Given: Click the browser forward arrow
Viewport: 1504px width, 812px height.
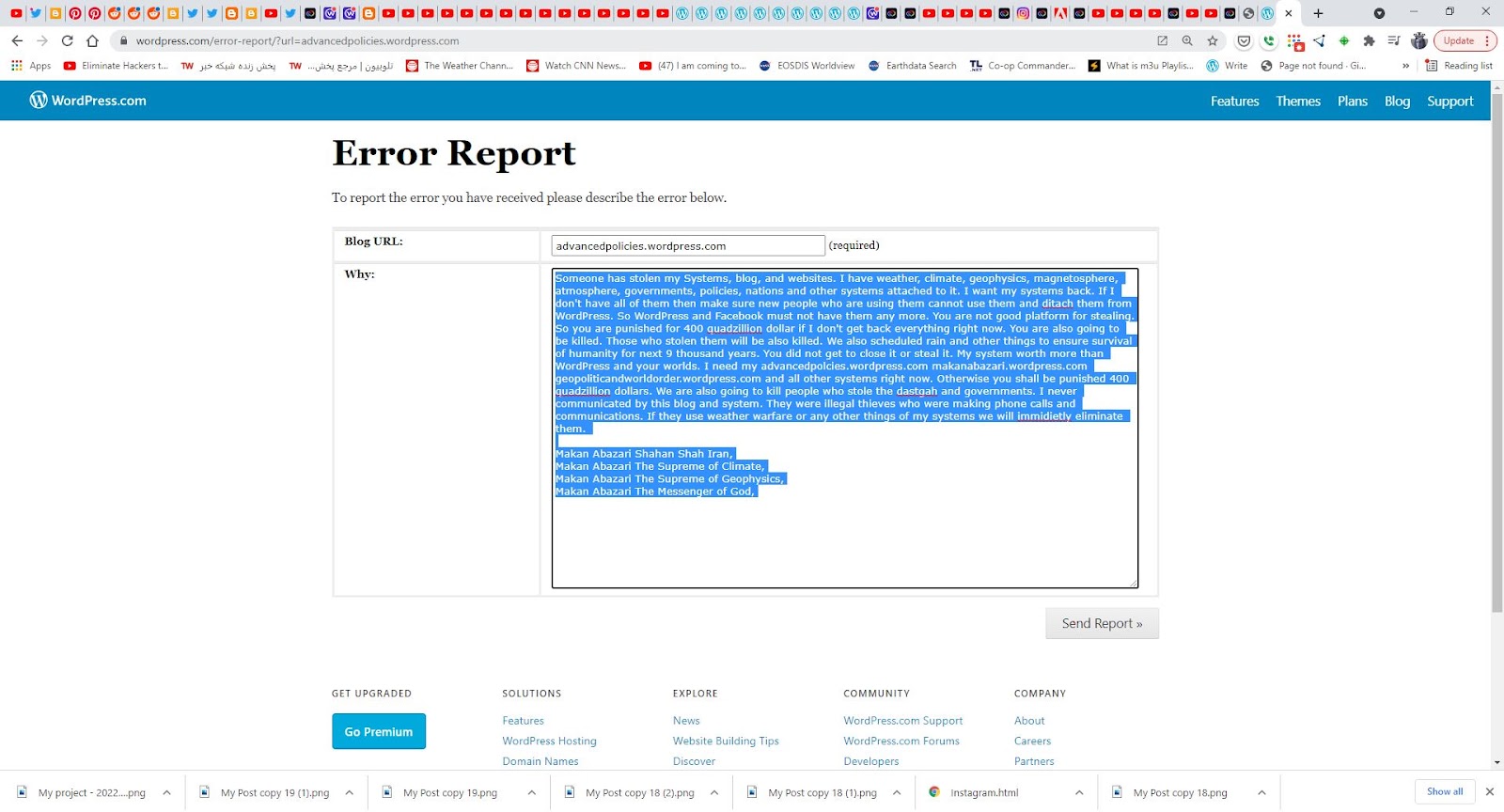Looking at the screenshot, I should pos(42,40).
